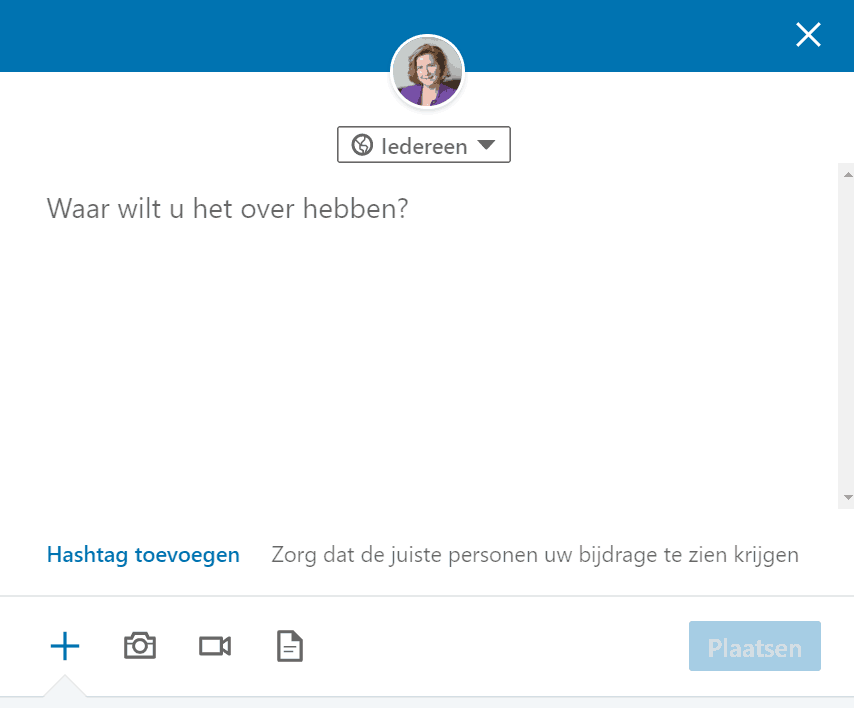Viewport: 854px width, 708px height.
Task: Click the Iedereen dropdown arrow
Action: [486, 145]
